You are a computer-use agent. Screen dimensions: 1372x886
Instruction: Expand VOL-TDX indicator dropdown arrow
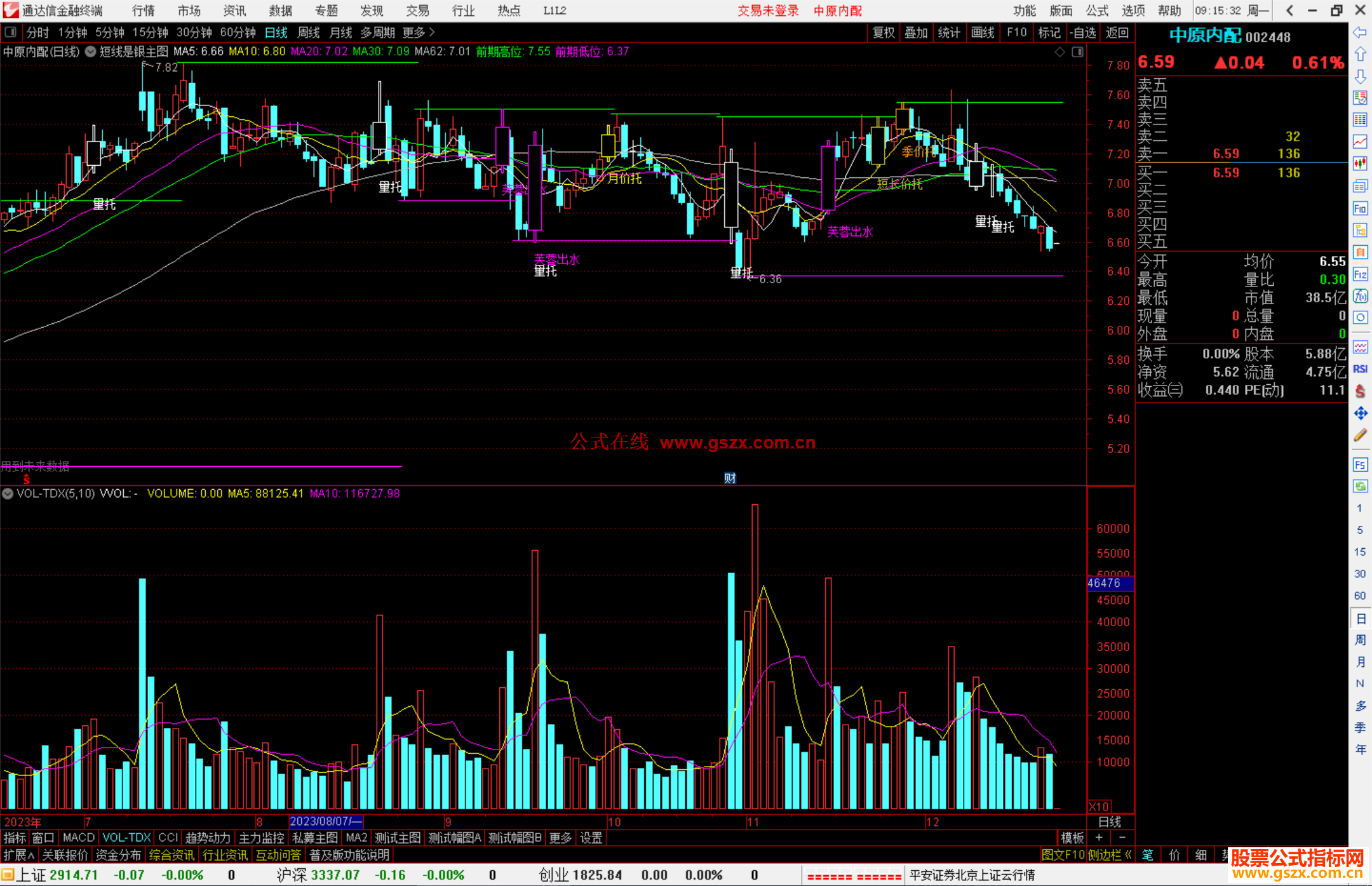click(x=8, y=493)
